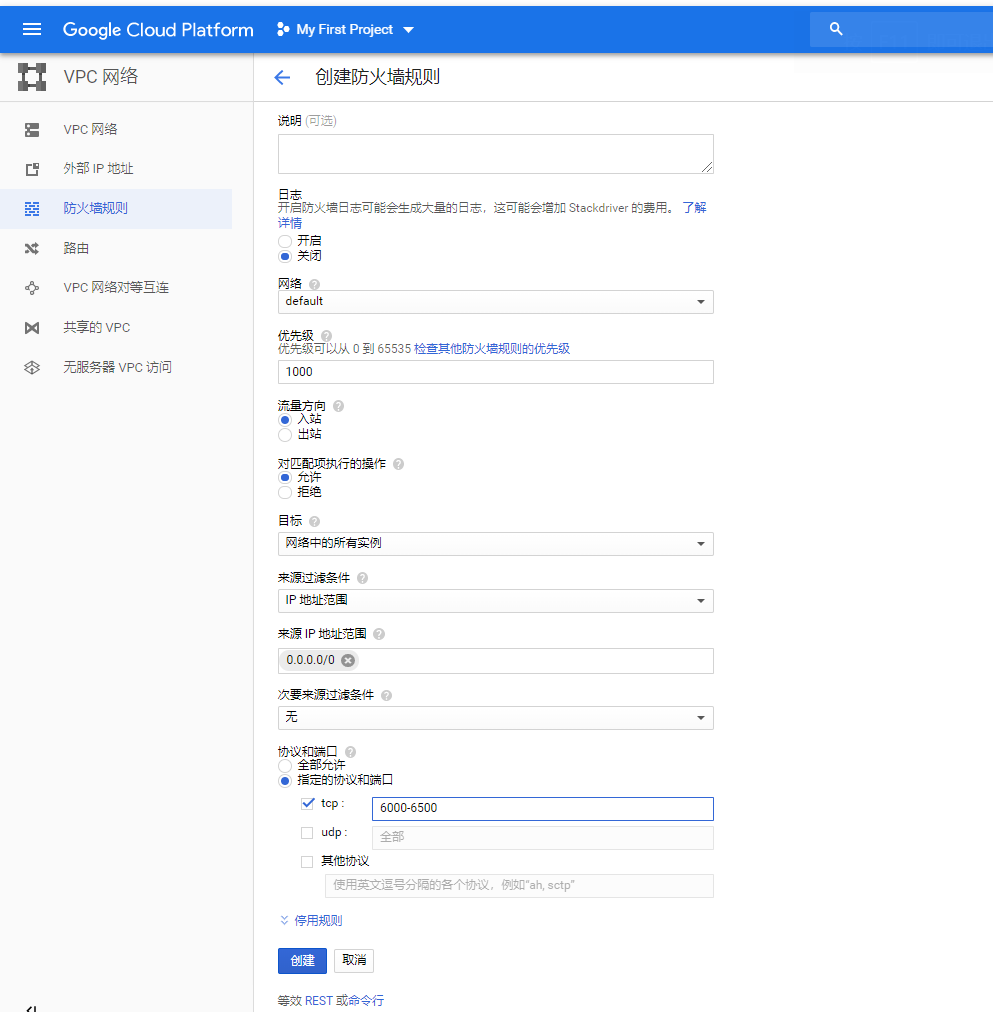
Task: Click the help icon next to 流量方向
Action: (338, 406)
